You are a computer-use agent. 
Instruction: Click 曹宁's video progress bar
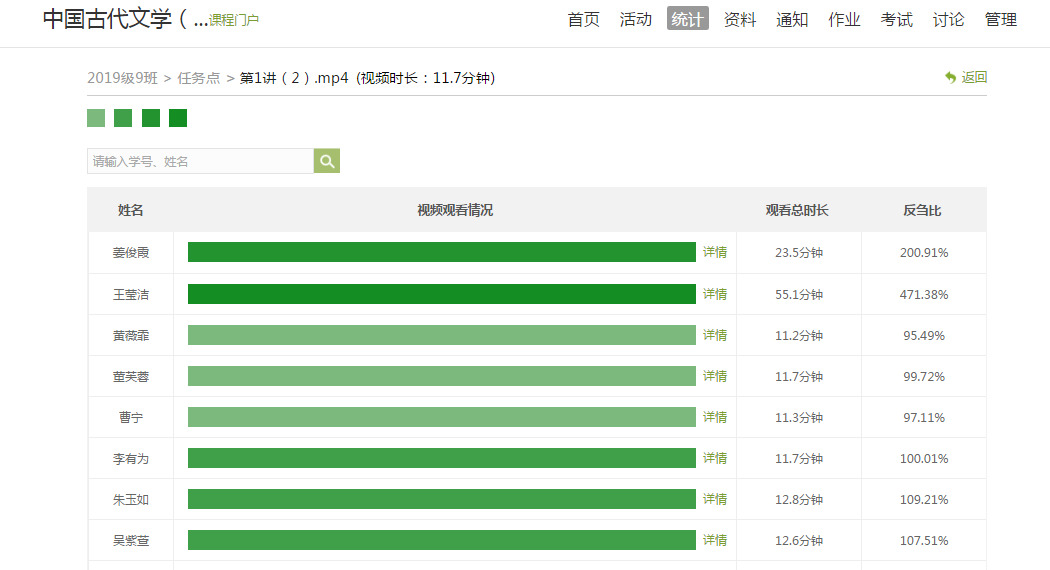point(441,417)
